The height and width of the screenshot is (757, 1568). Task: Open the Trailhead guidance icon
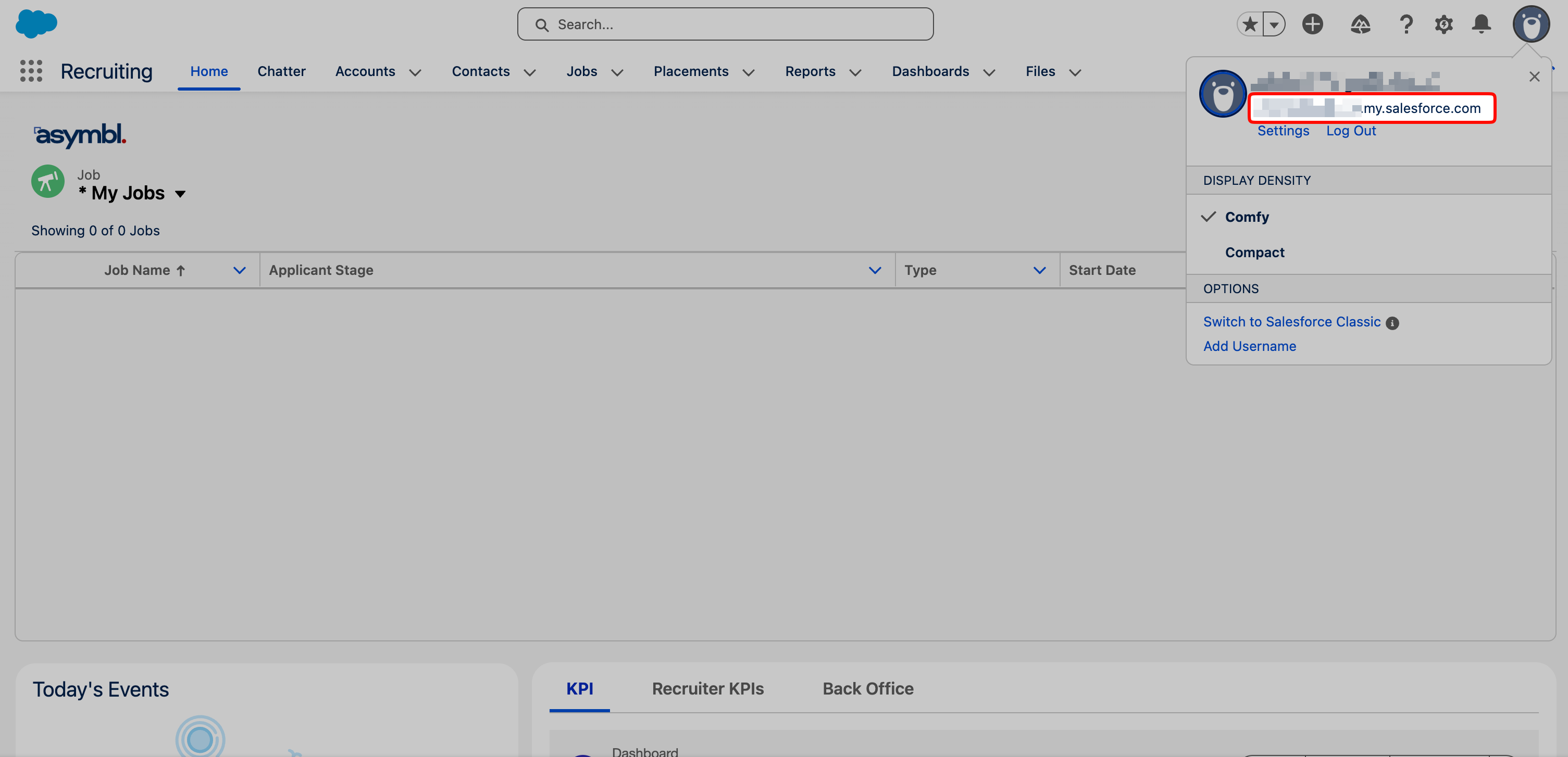click(1360, 24)
